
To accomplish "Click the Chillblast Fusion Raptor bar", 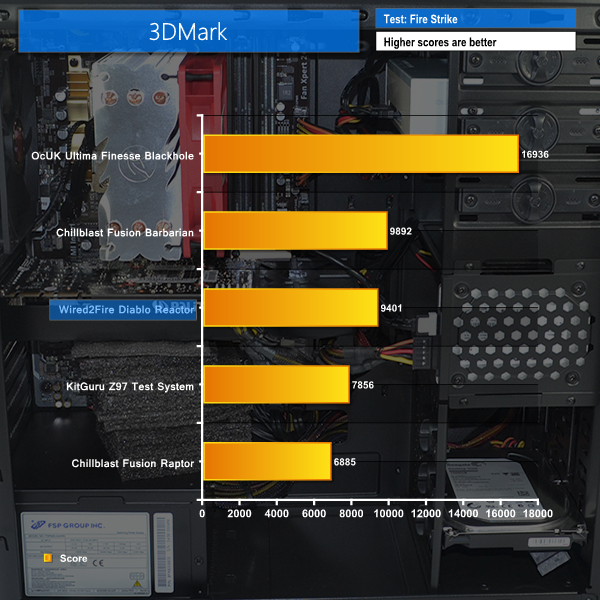I will (x=268, y=461).
